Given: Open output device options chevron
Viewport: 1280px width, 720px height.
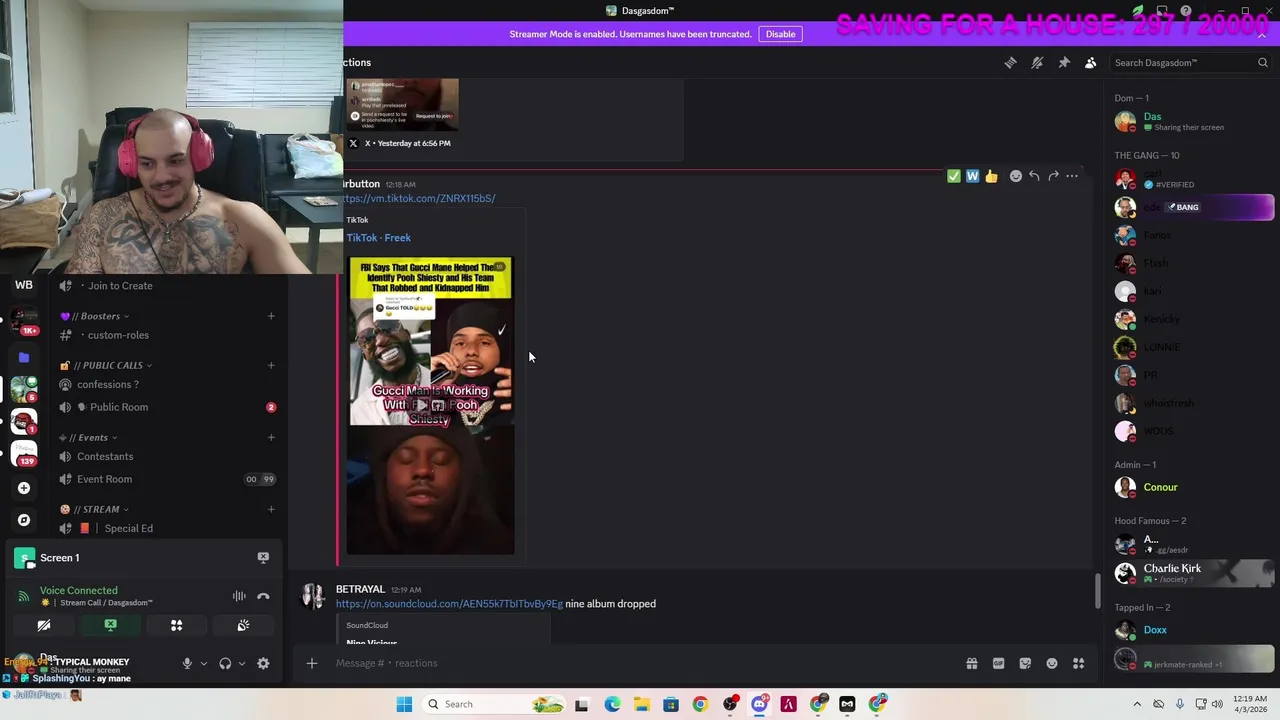Looking at the screenshot, I should pyautogui.click(x=242, y=663).
